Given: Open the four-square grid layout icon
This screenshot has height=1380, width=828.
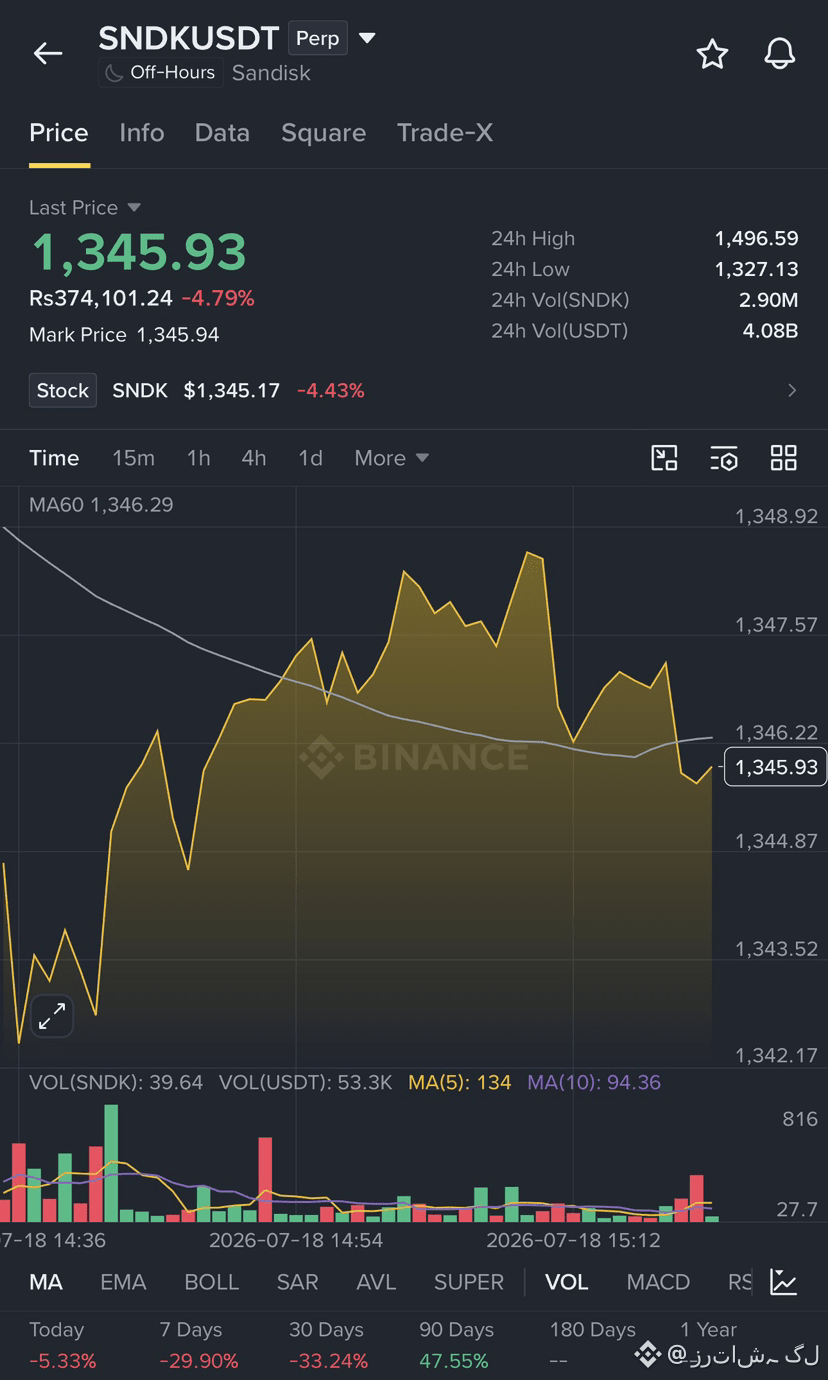Looking at the screenshot, I should 784,458.
